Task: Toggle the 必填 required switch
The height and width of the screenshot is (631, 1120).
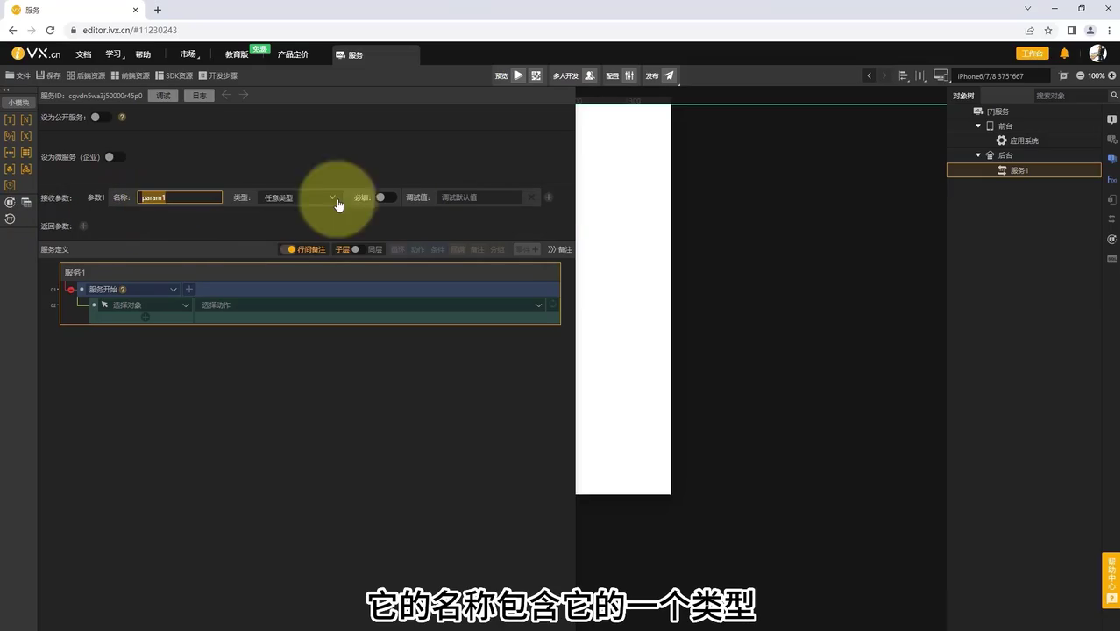Action: [386, 197]
